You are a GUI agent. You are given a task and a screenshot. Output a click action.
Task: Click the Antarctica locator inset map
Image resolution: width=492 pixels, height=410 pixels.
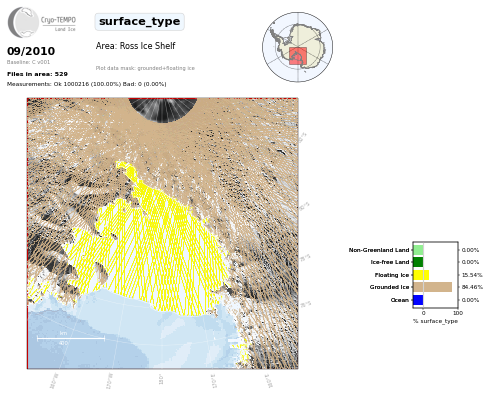(x=297, y=47)
